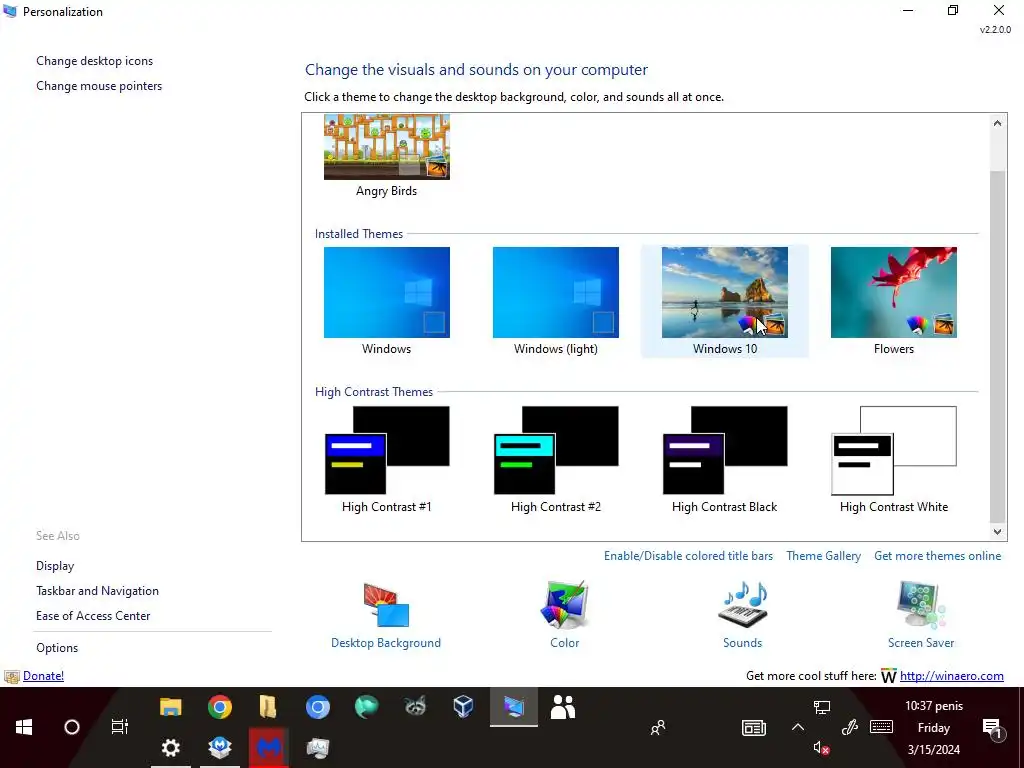Image resolution: width=1024 pixels, height=768 pixels.
Task: Apply the Windows (light) theme
Action: (556, 300)
